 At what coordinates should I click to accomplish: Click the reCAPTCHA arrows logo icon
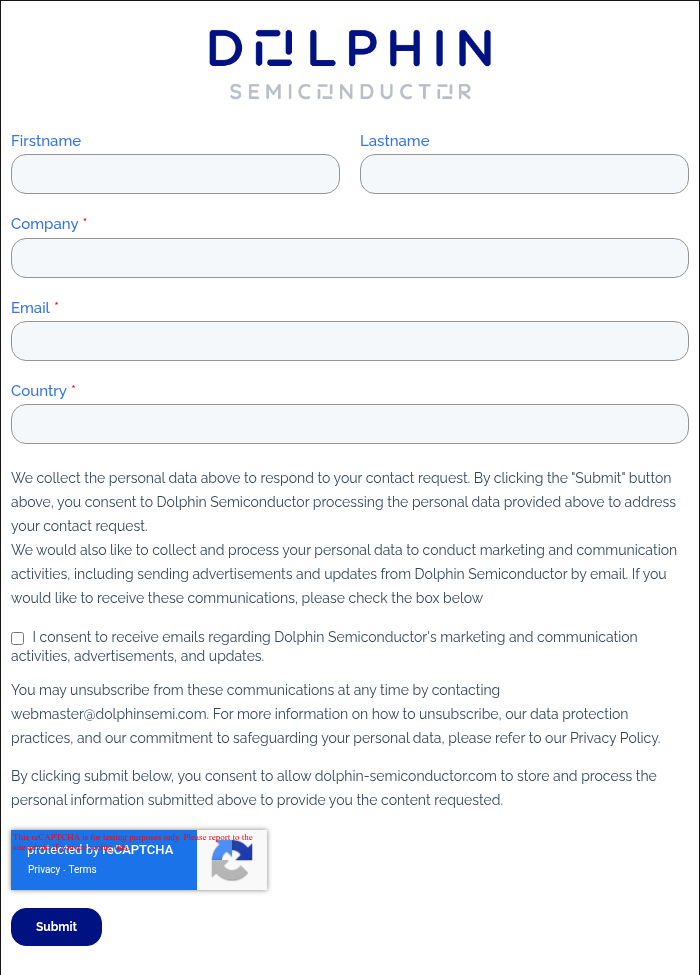point(231,860)
